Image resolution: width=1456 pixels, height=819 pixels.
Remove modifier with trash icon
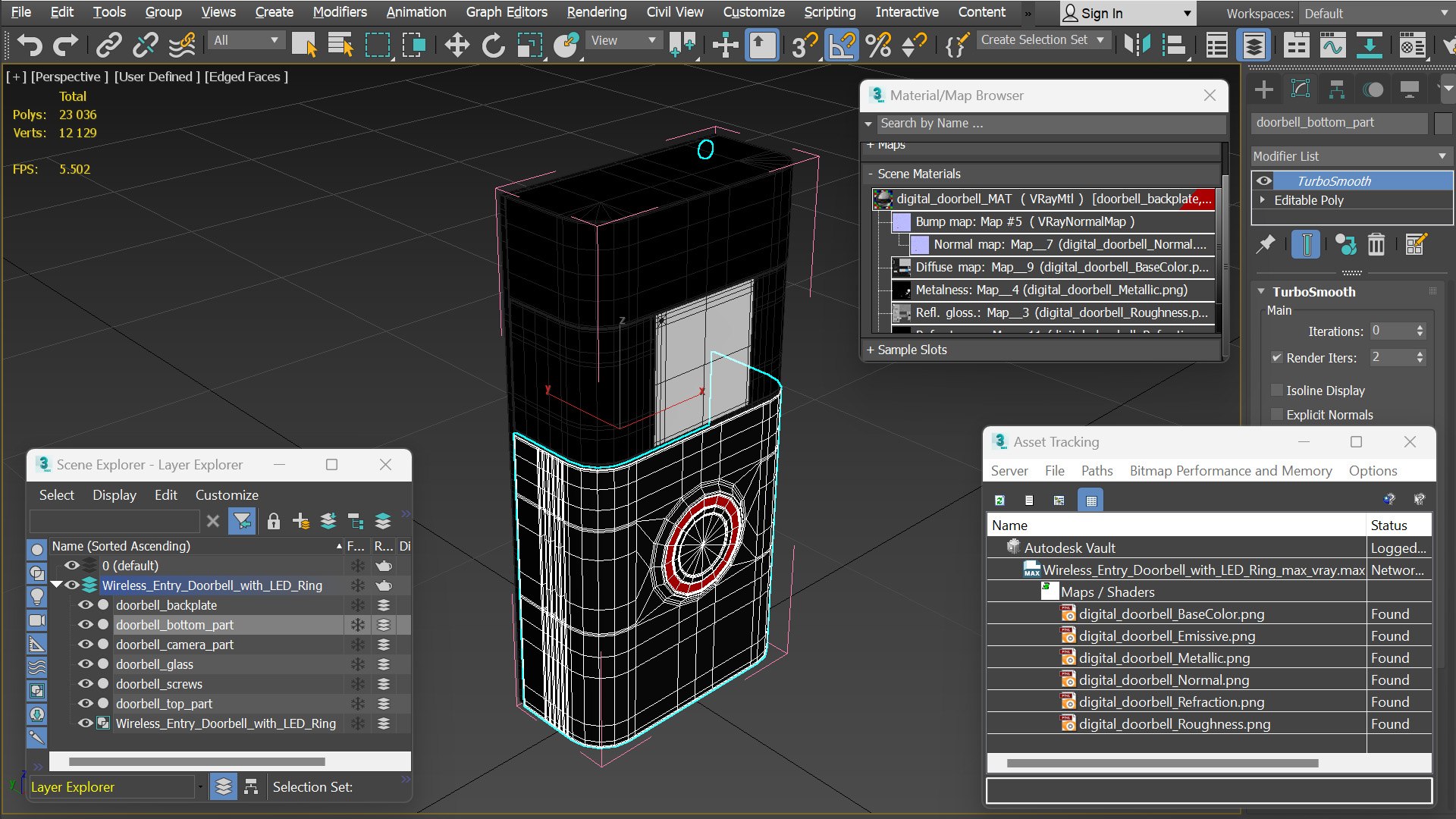tap(1376, 244)
